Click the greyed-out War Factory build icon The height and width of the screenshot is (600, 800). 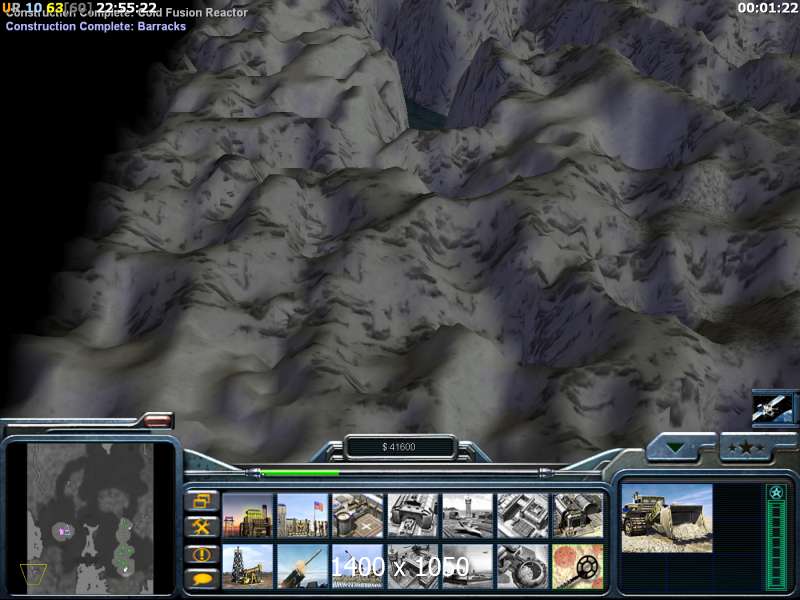click(x=412, y=515)
